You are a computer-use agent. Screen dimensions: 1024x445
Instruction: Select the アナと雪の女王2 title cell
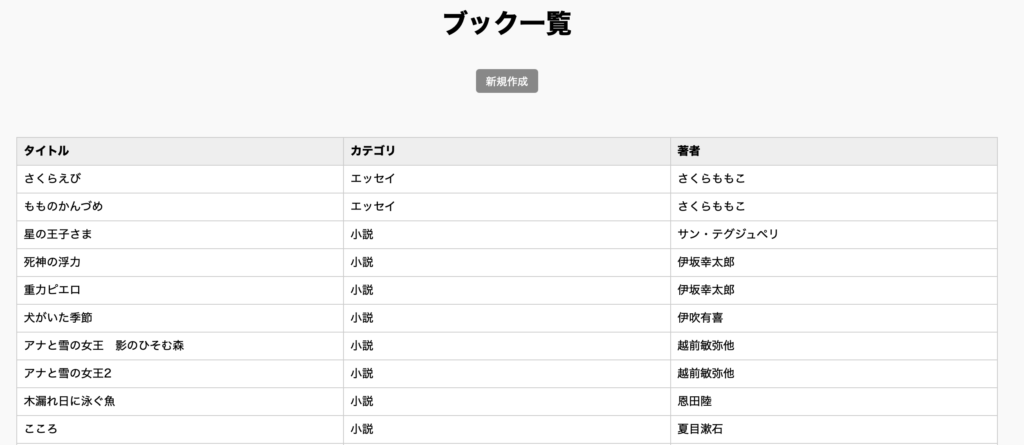click(x=180, y=373)
